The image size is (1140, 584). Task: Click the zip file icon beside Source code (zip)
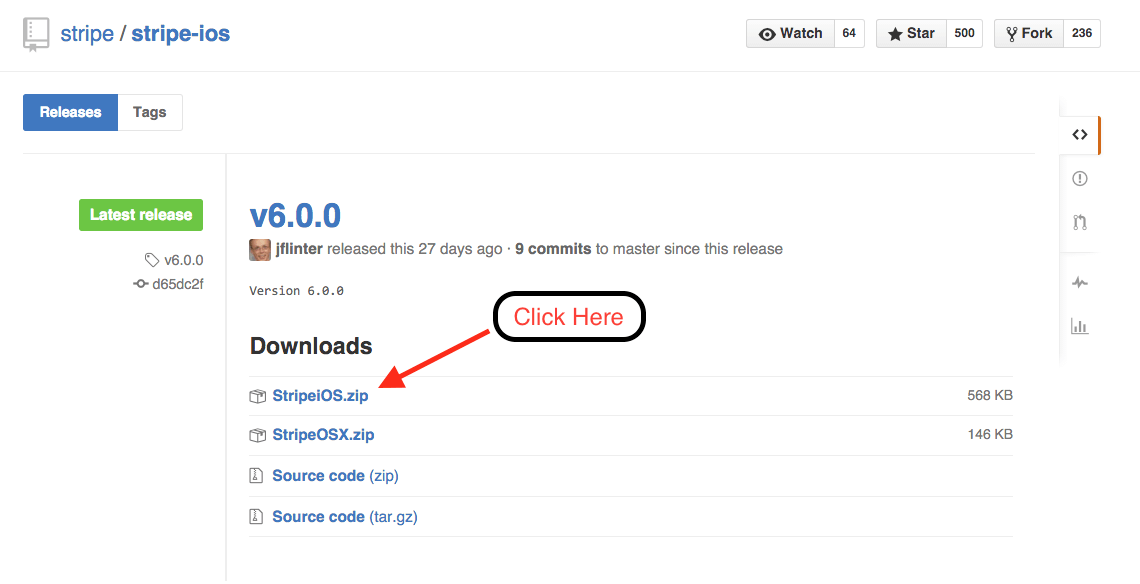point(256,476)
